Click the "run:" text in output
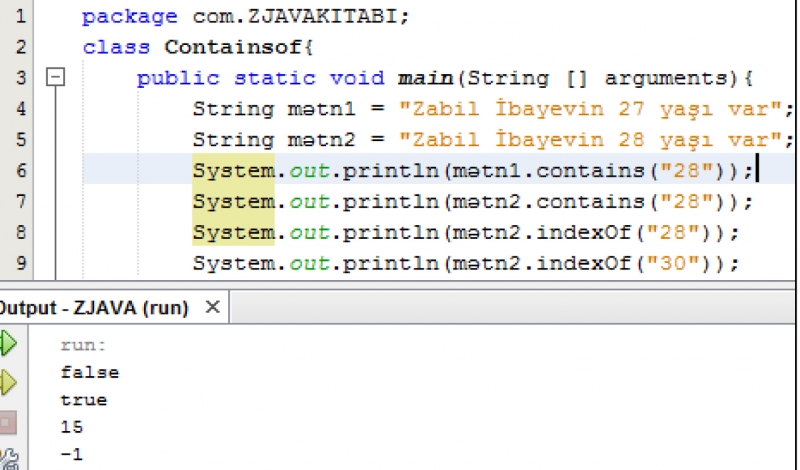This screenshot has height=470, width=800. tap(81, 346)
